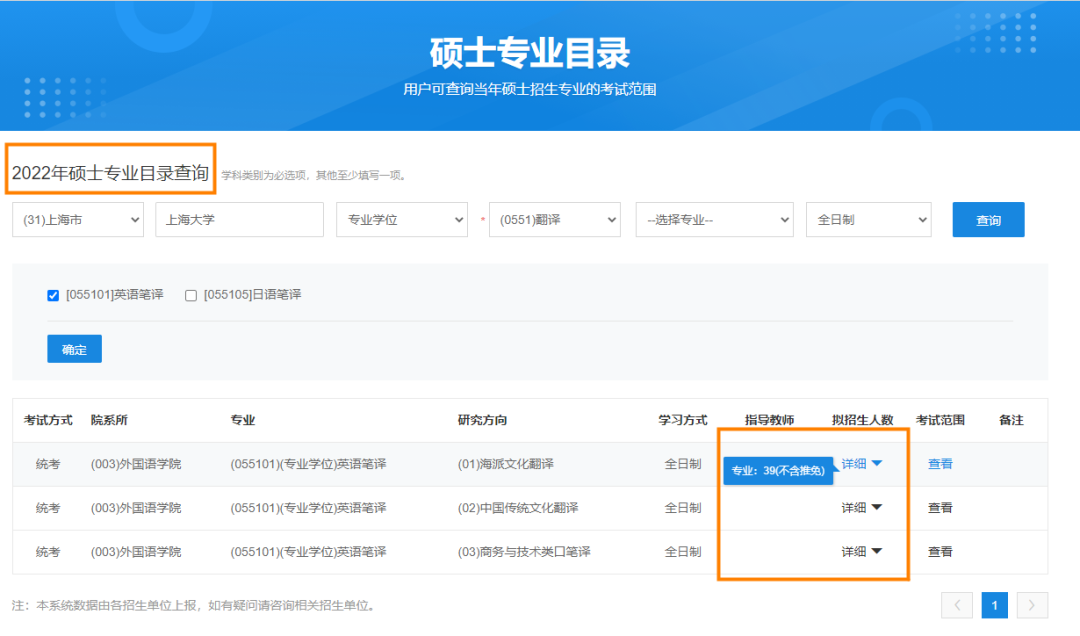Expand the (0551)翻译 subject dropdown
The height and width of the screenshot is (636, 1080).
tap(555, 220)
